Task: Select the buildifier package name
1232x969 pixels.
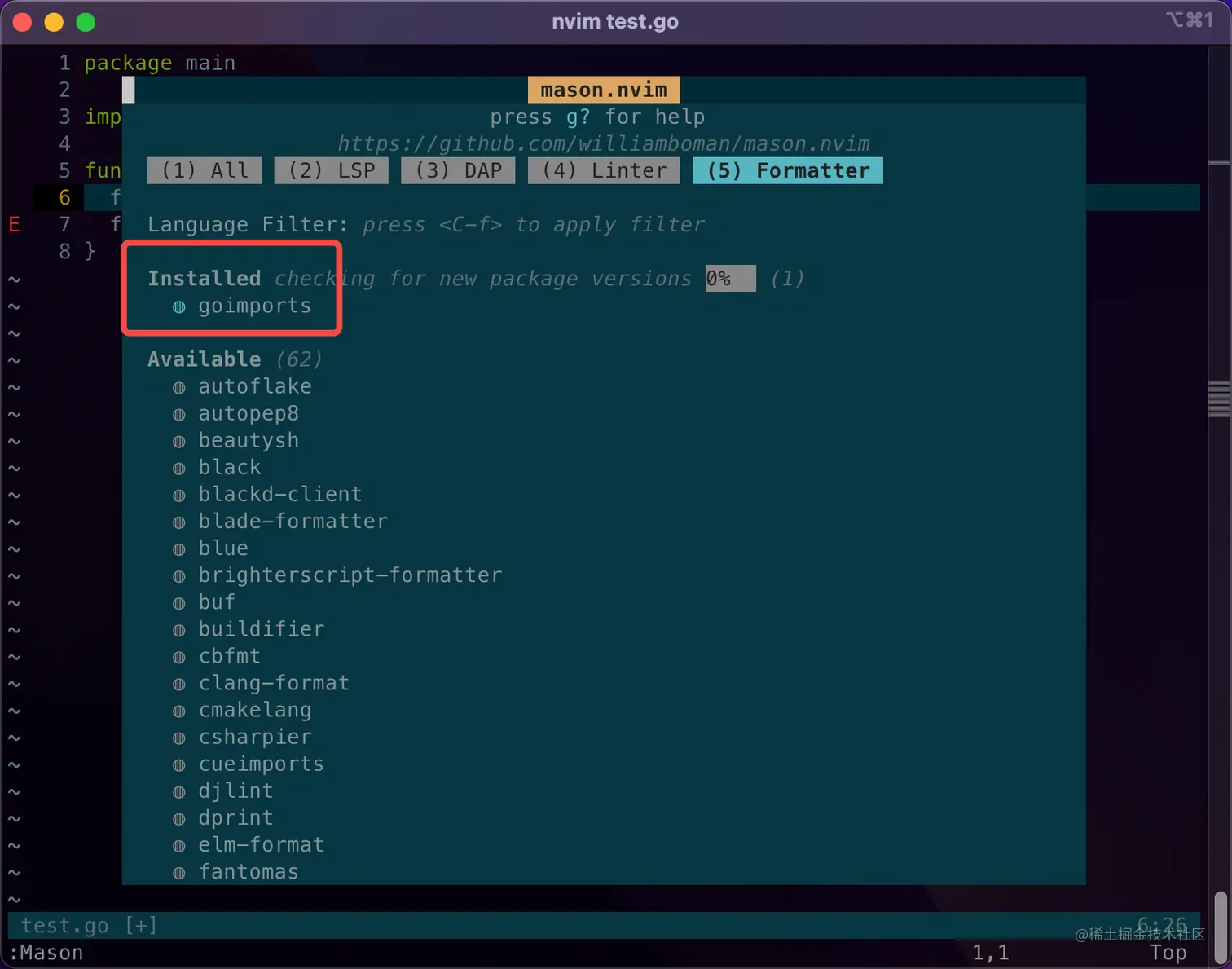Action: click(262, 628)
